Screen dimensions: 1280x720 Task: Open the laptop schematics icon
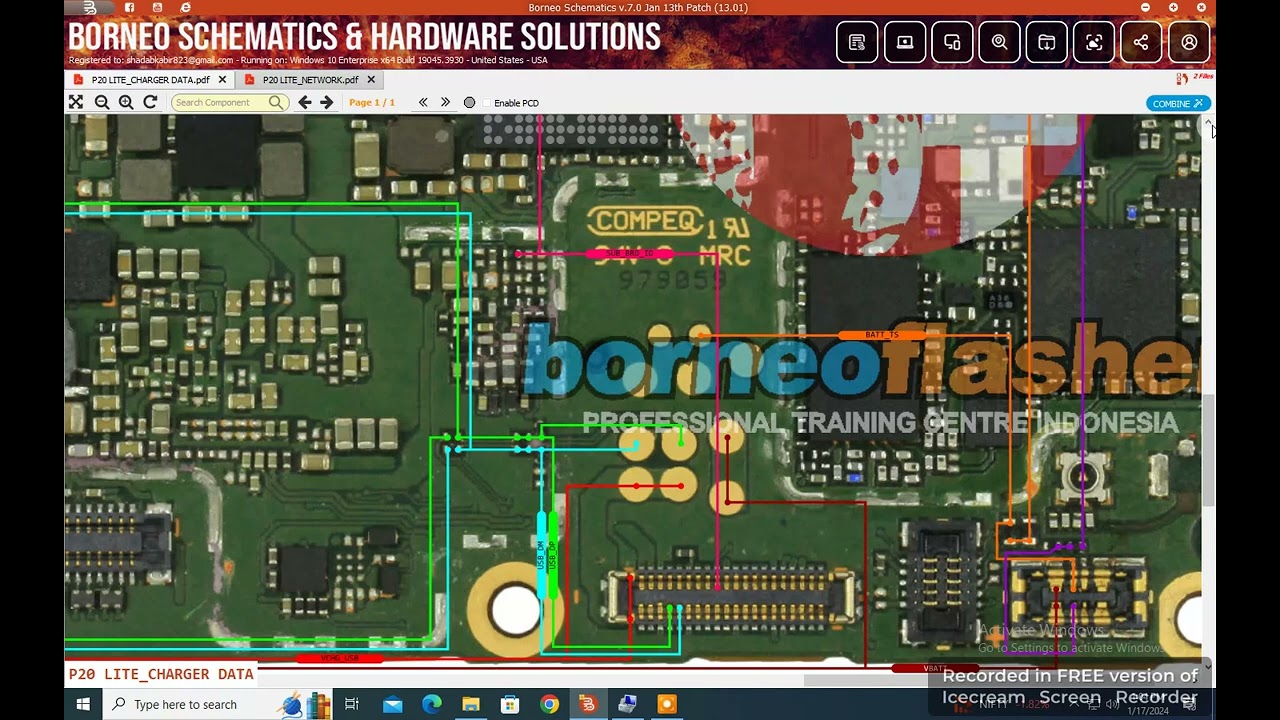(905, 43)
